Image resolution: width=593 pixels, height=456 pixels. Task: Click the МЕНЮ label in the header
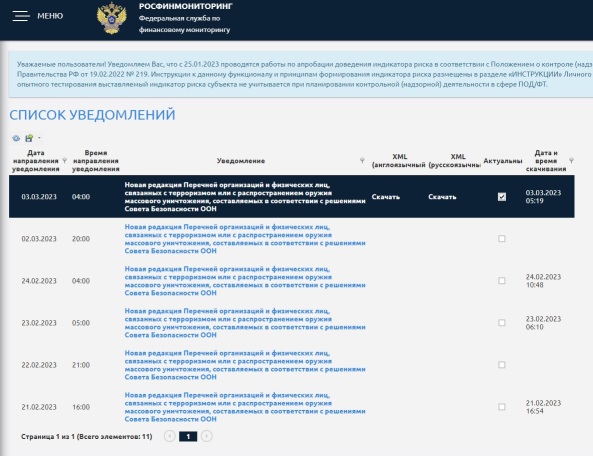click(50, 16)
